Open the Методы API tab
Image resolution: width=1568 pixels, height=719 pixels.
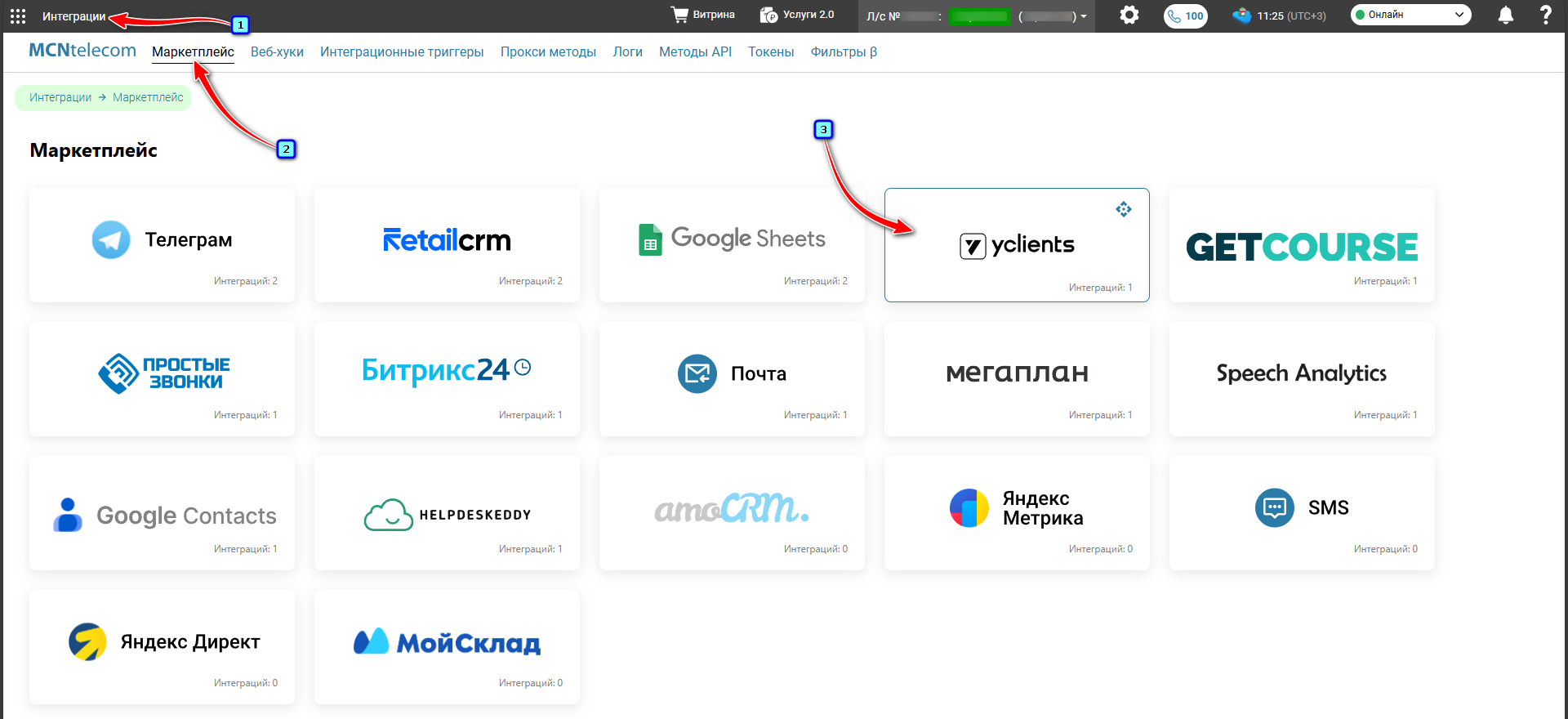[695, 52]
